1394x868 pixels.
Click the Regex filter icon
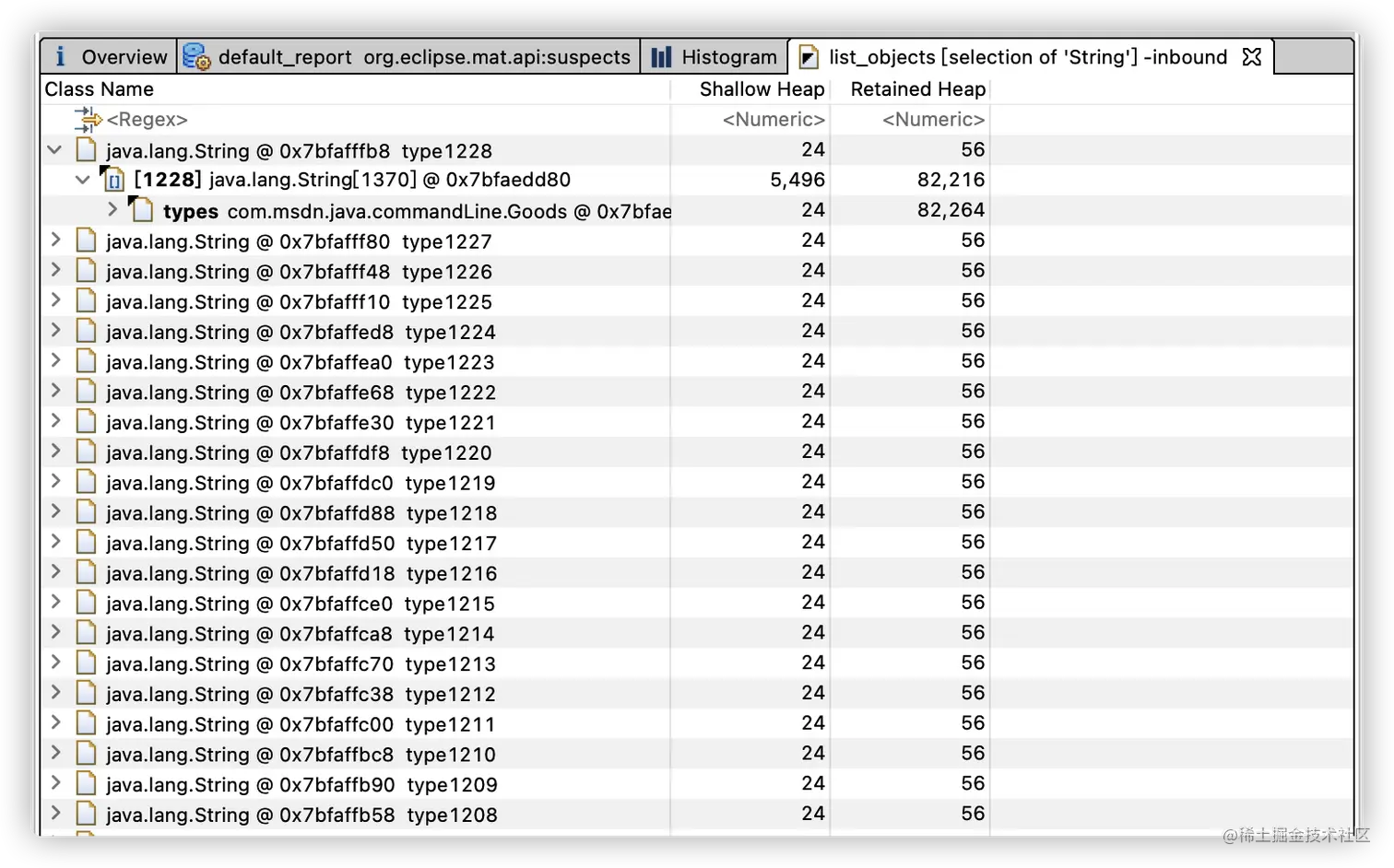coord(88,120)
